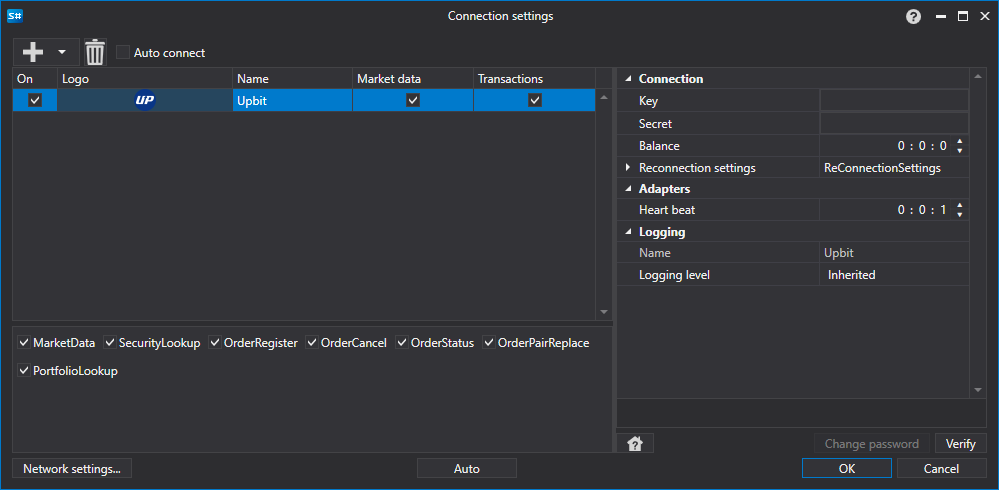Uncheck the PortfolioLookup checkbox
This screenshot has height=490, width=999.
(24, 371)
